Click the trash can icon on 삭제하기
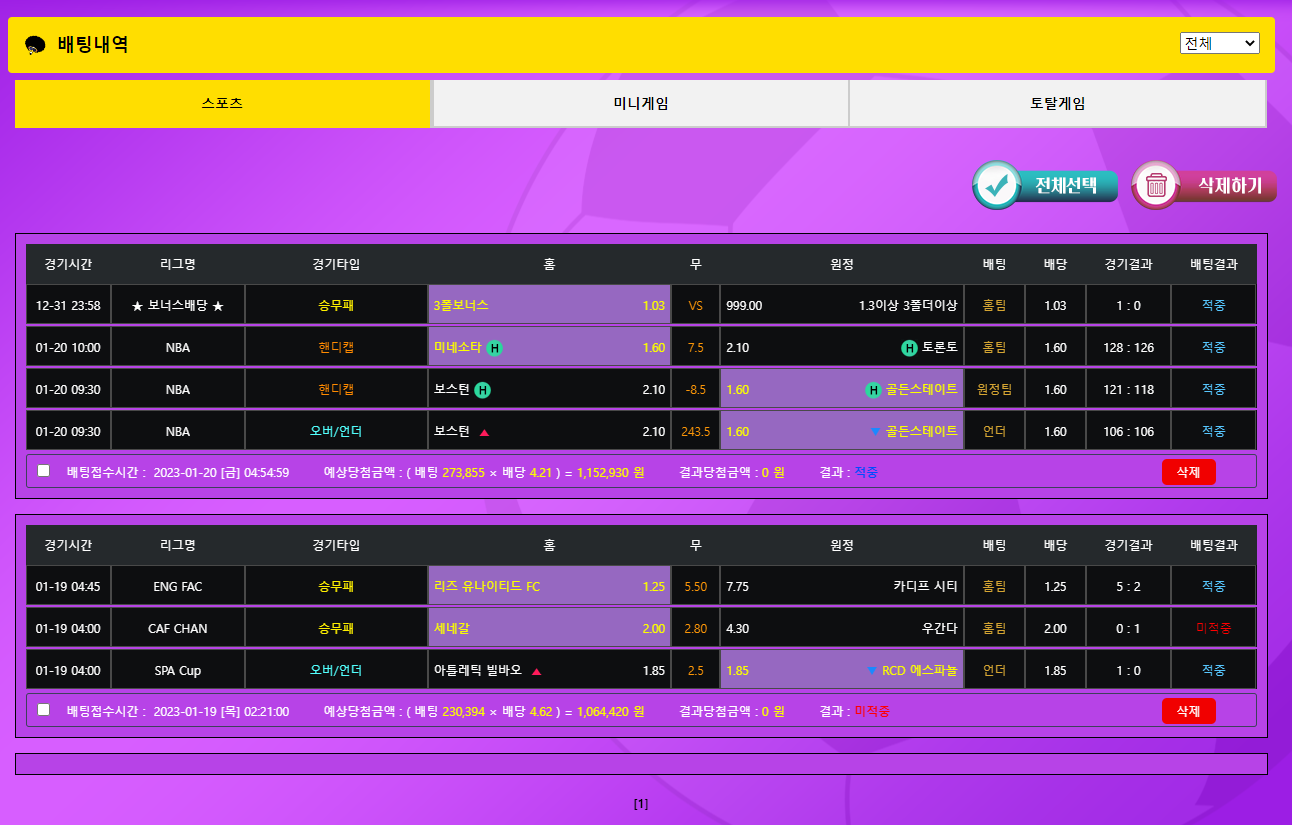 coord(1156,185)
